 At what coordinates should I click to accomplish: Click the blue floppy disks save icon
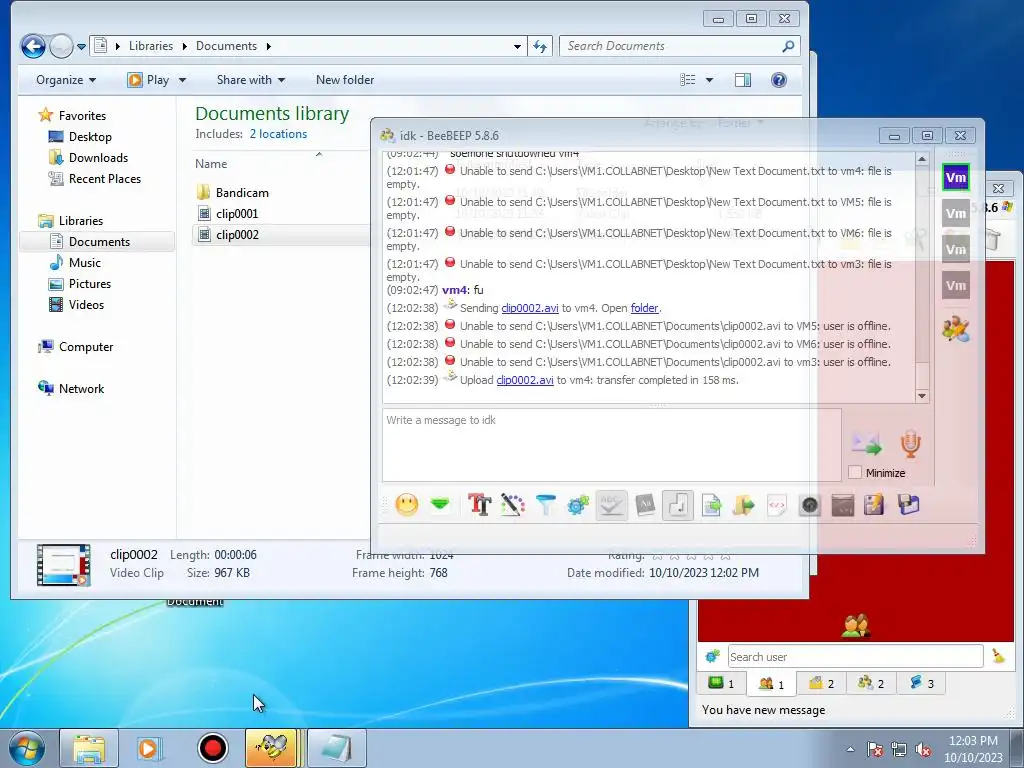tap(908, 505)
